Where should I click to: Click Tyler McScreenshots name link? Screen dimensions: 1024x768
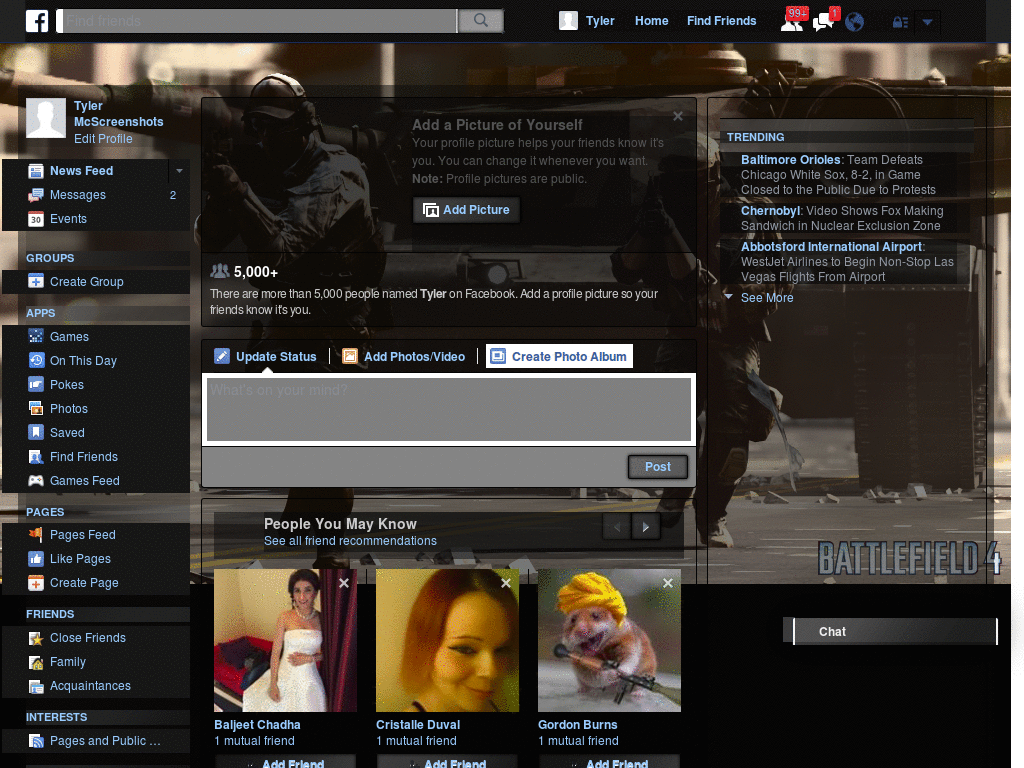[x=118, y=114]
